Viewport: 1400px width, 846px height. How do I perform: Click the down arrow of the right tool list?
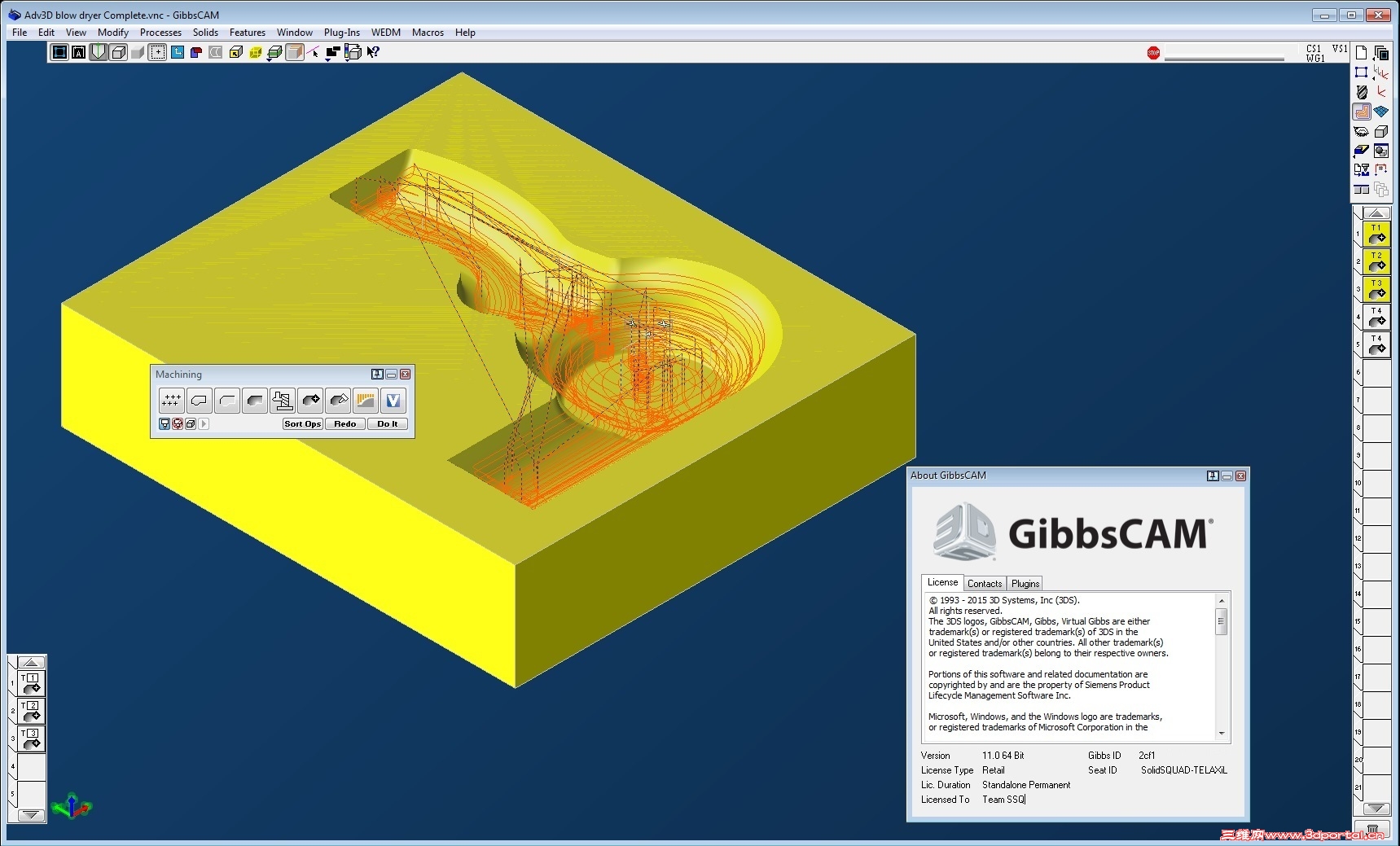(1376, 809)
